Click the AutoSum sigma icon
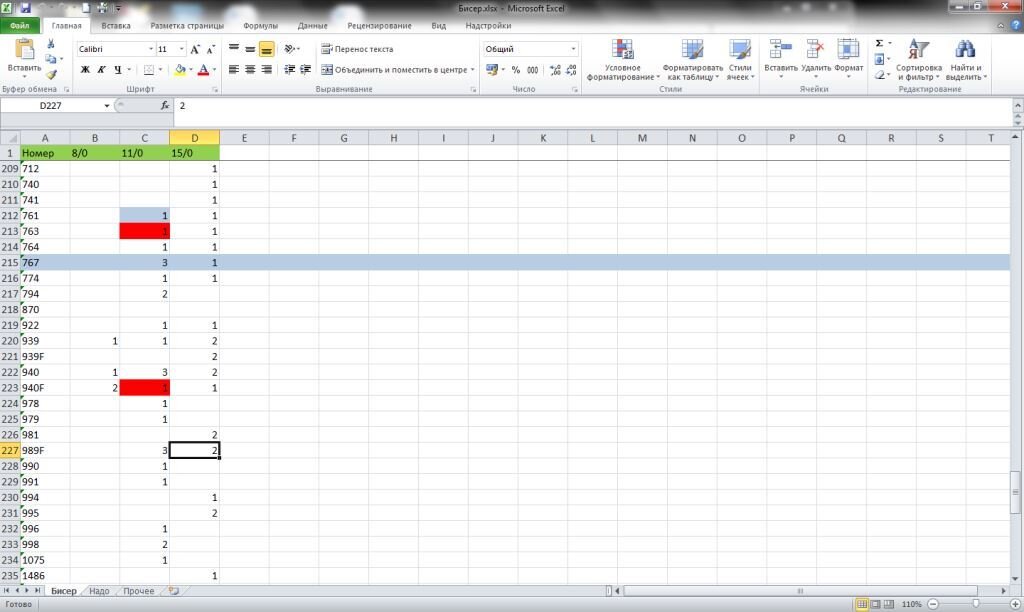 pyautogui.click(x=879, y=43)
